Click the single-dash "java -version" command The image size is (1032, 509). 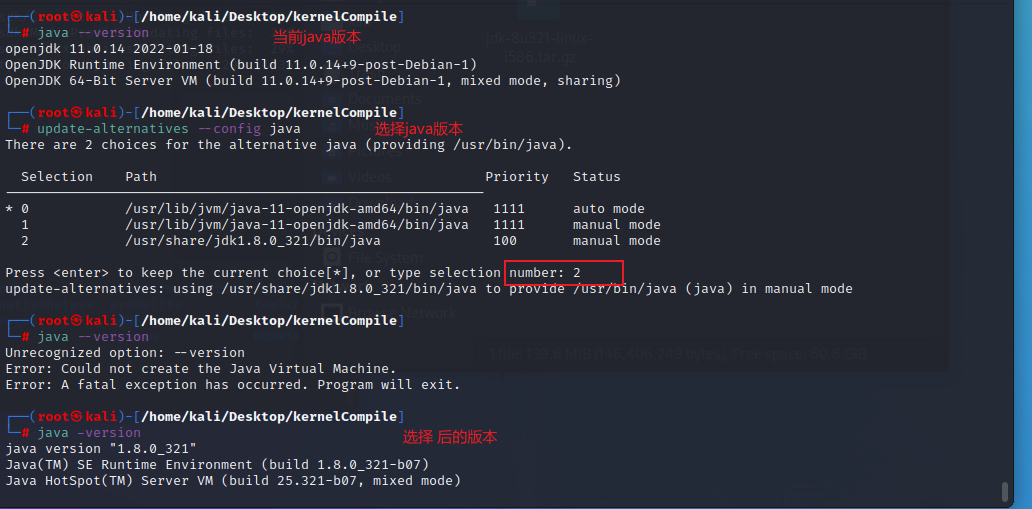point(89,433)
